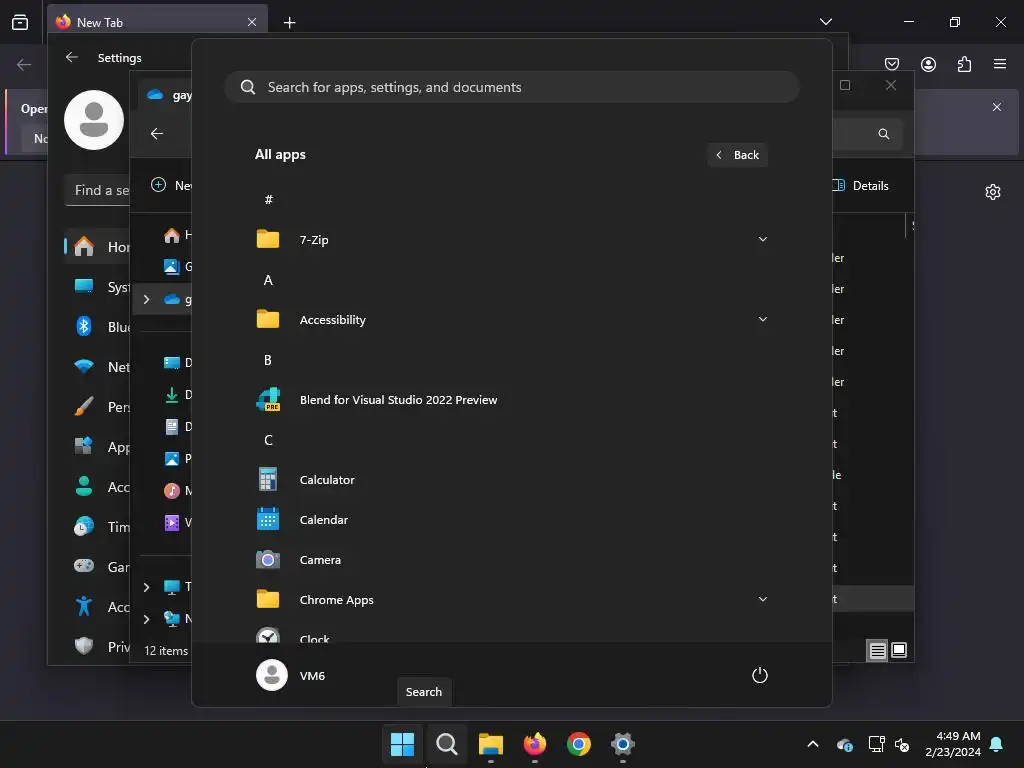Open a new Firefox tab
1024x768 pixels.
tap(289, 23)
